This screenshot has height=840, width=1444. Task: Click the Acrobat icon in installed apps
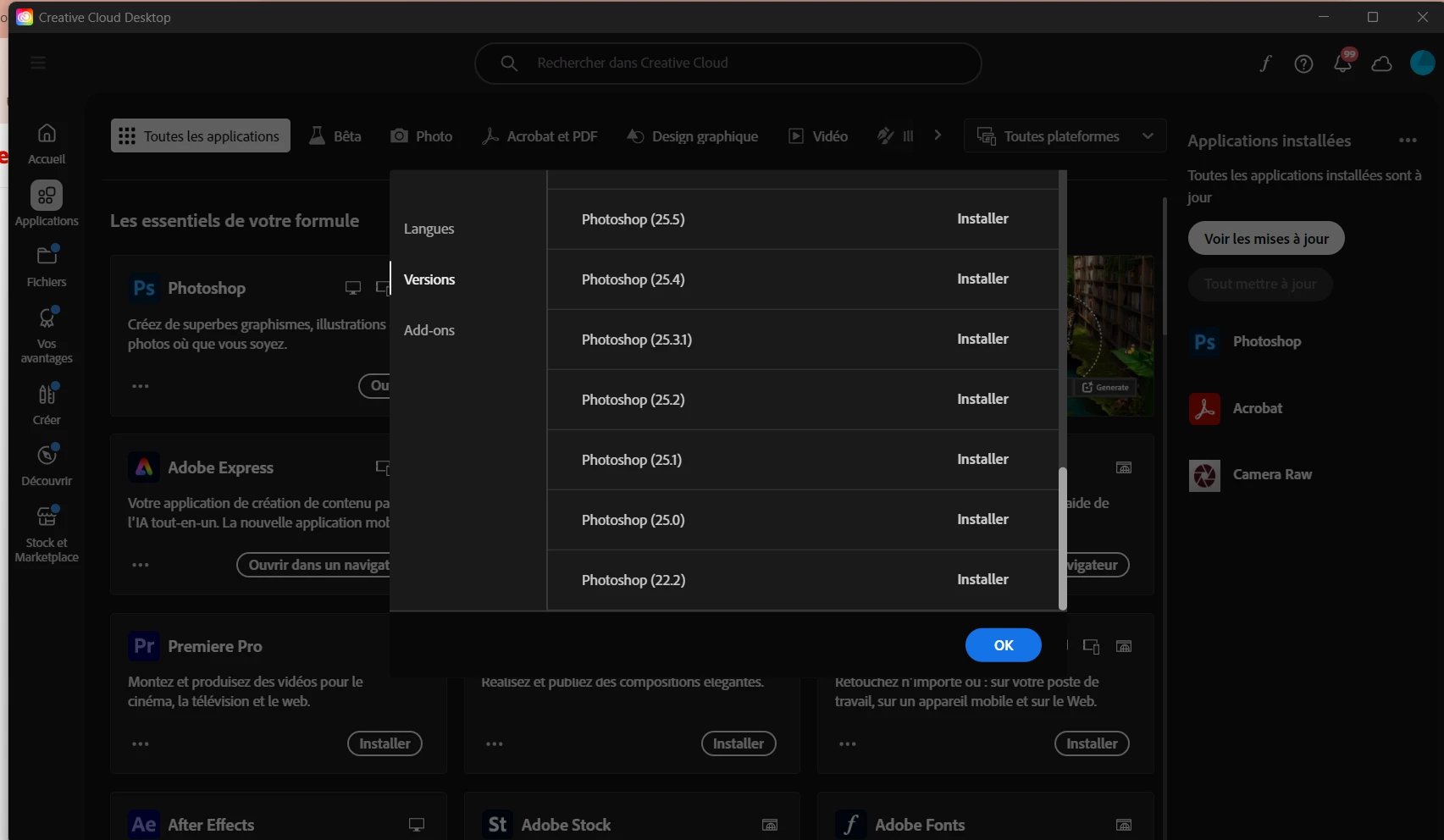[x=1204, y=409]
